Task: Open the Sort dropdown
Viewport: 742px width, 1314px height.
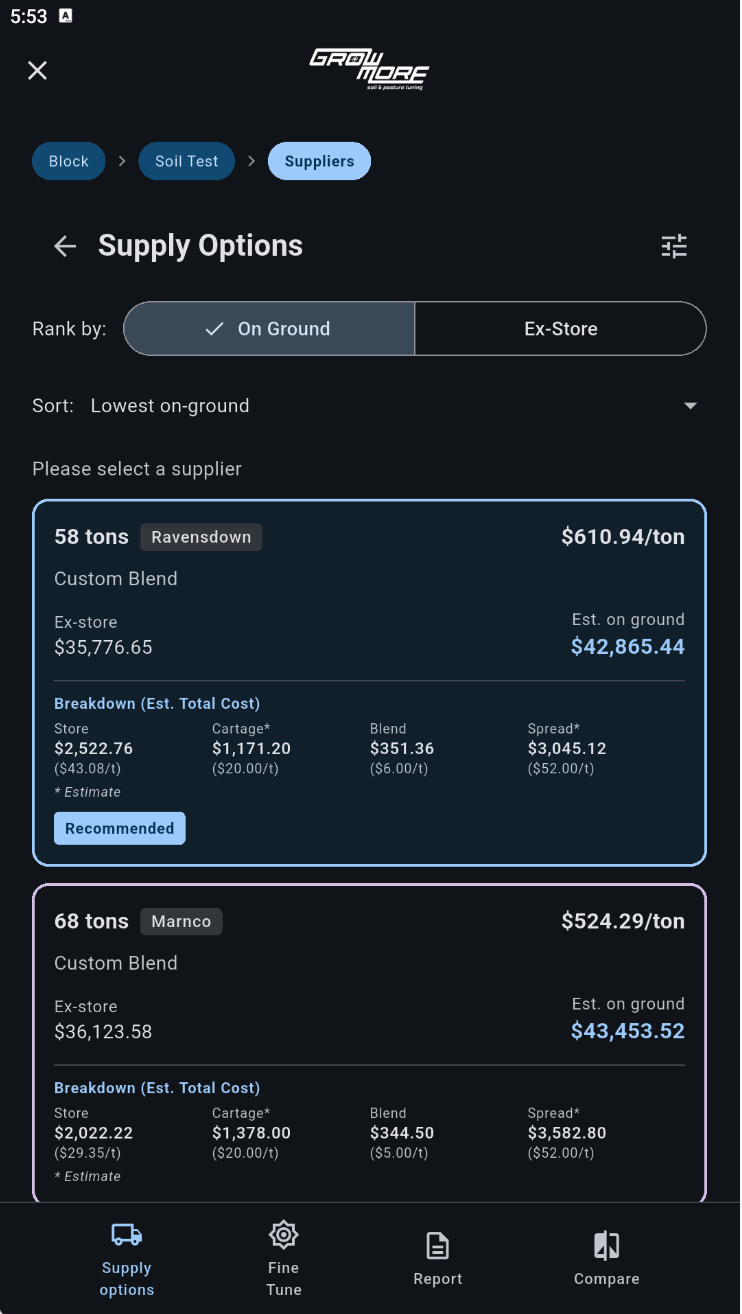Action: [690, 406]
